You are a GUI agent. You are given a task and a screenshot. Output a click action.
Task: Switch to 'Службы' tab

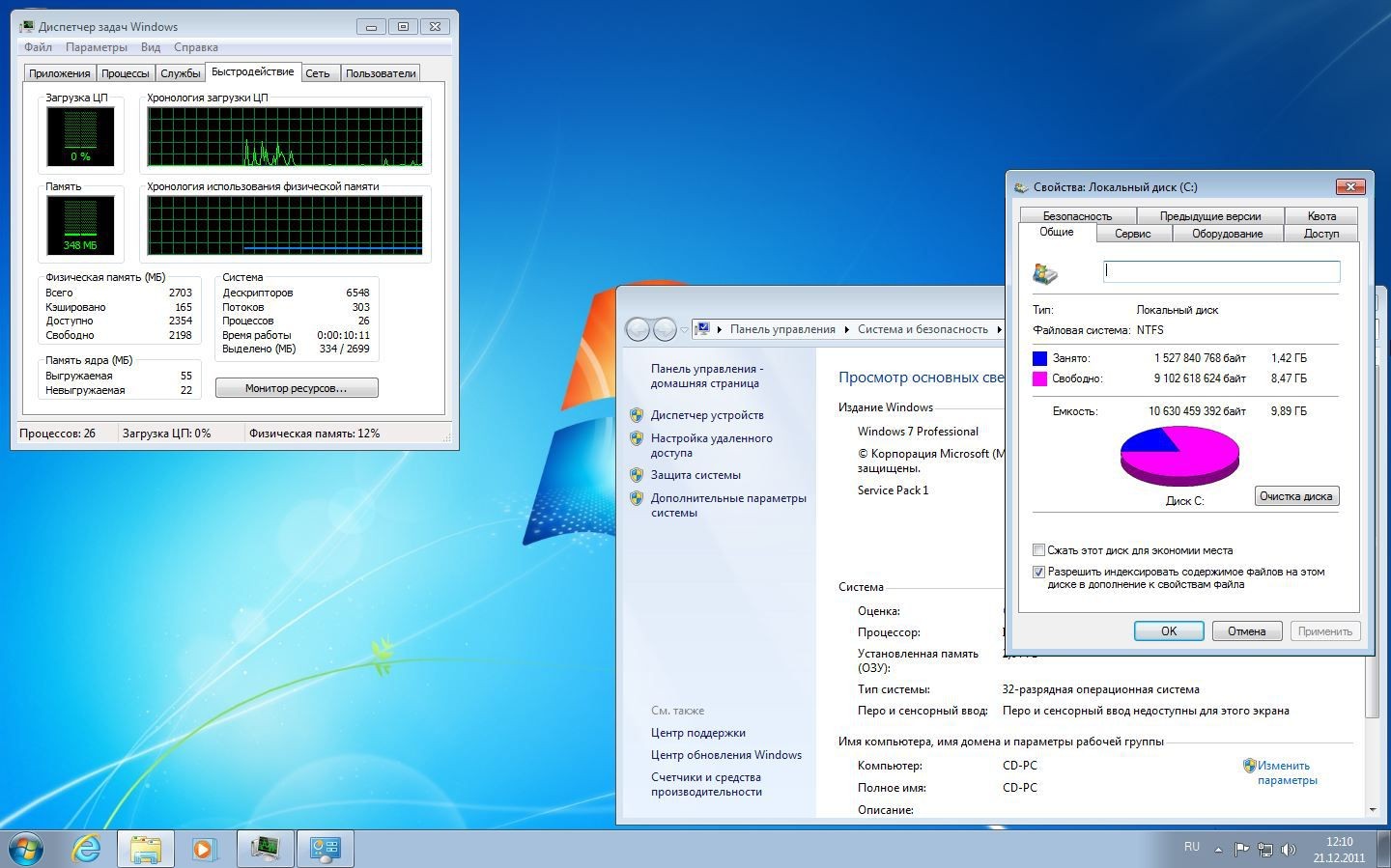coord(181,73)
